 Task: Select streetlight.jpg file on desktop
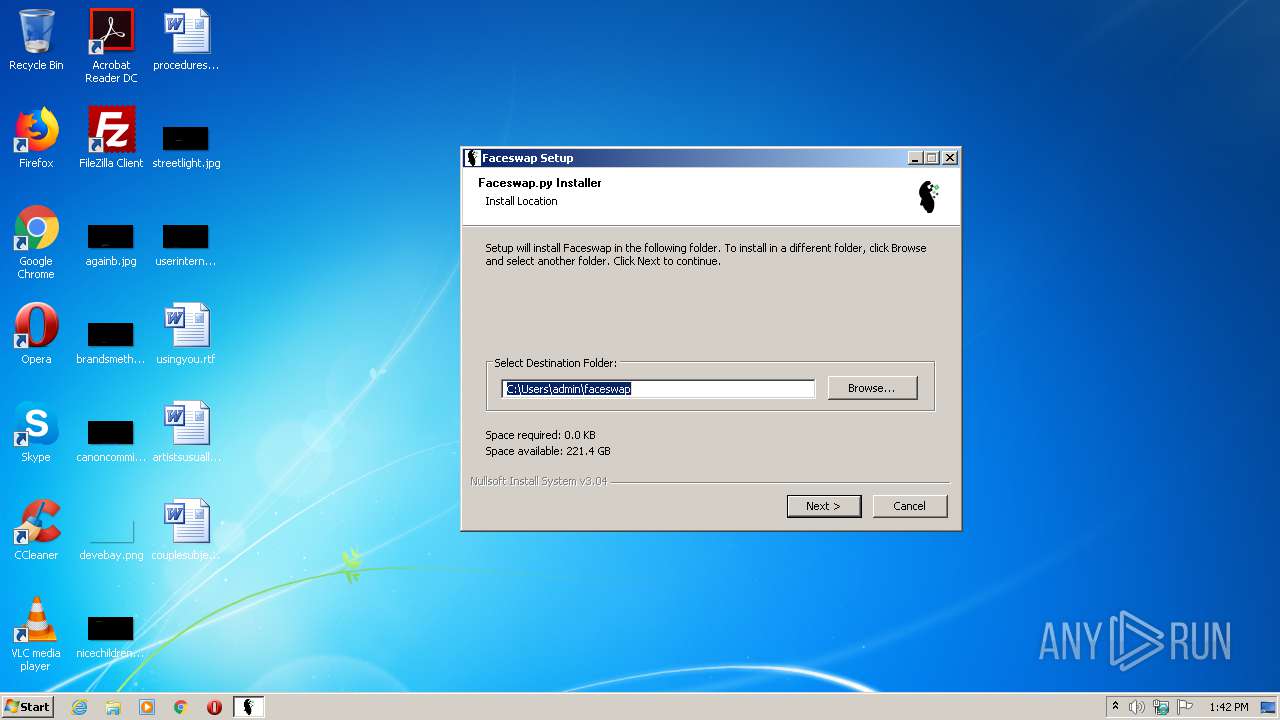(x=186, y=146)
